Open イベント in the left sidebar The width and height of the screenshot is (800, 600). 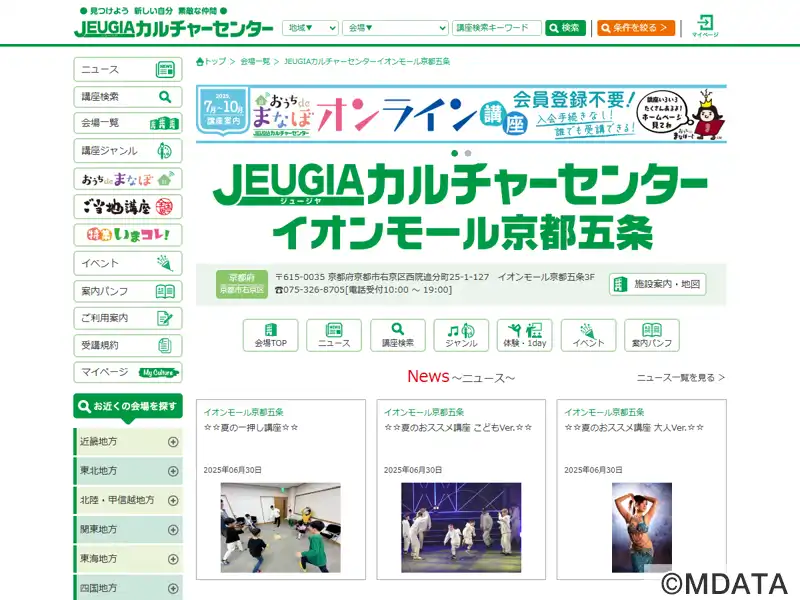pyautogui.click(x=128, y=263)
